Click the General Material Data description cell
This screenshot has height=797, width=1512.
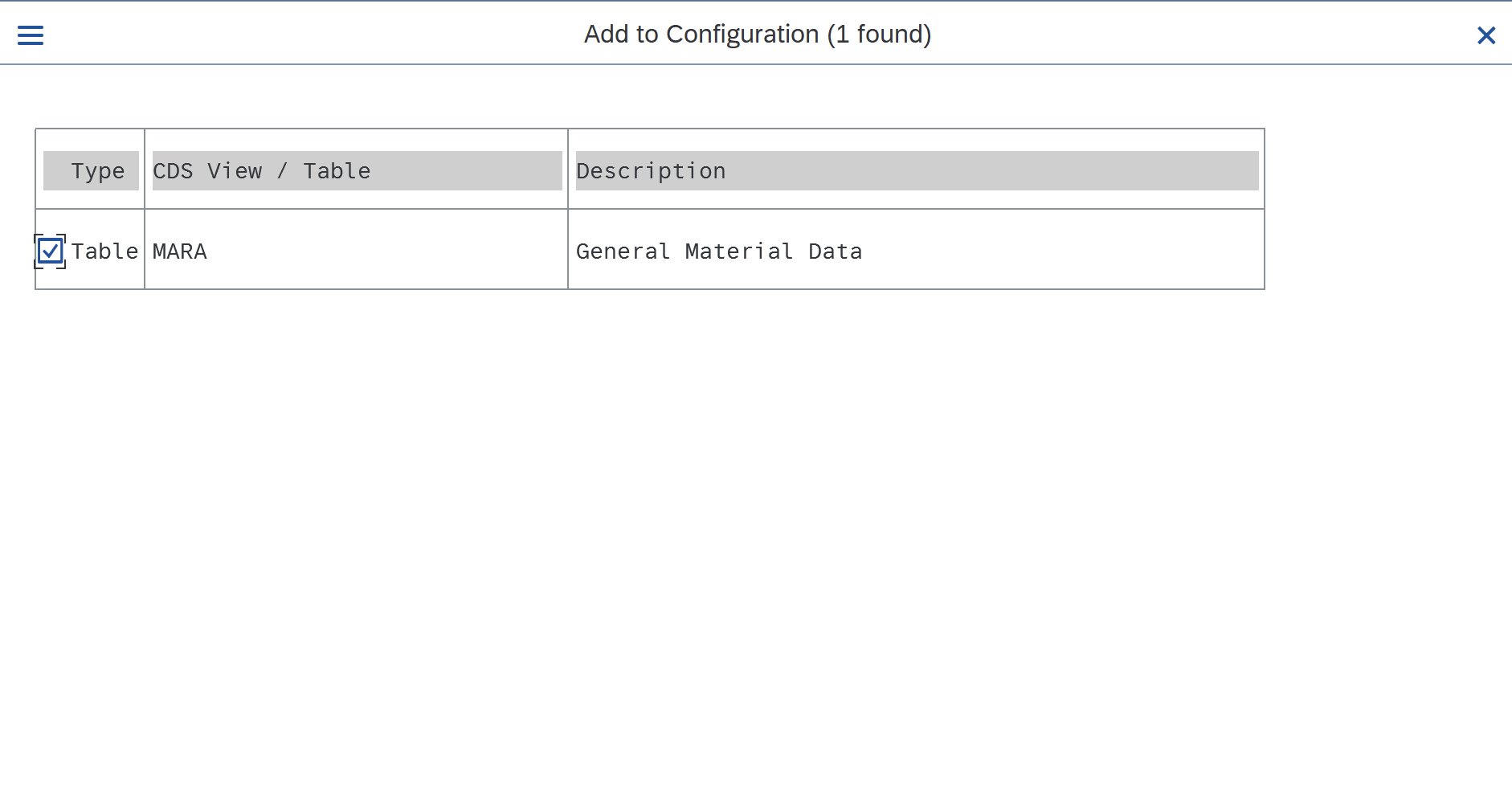click(720, 251)
